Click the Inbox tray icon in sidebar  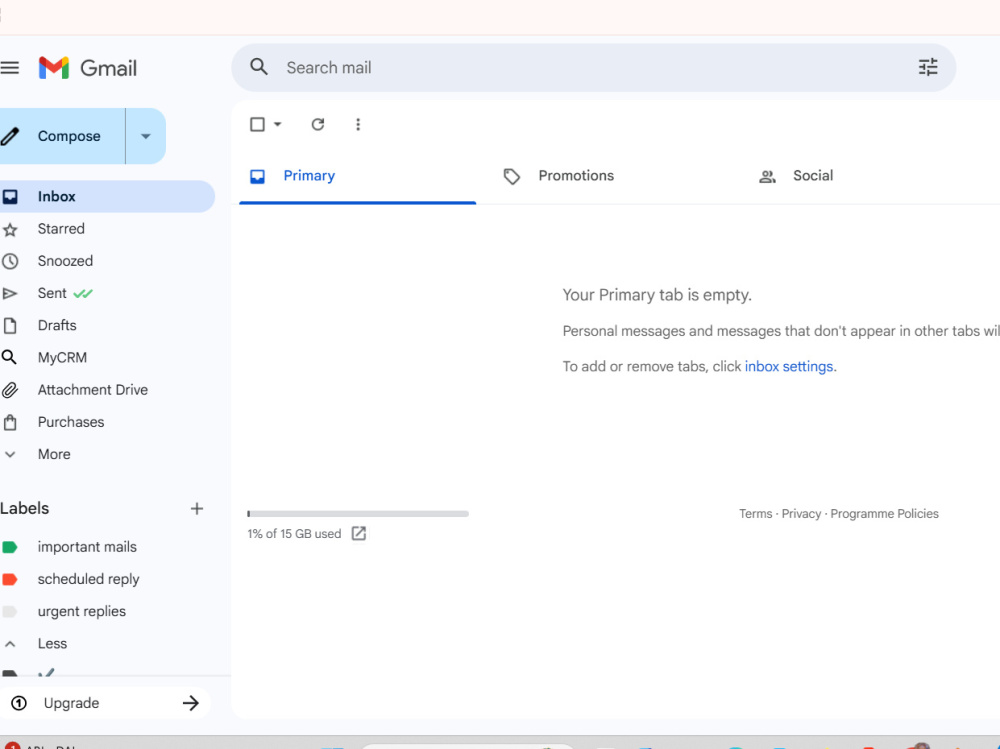coord(10,197)
